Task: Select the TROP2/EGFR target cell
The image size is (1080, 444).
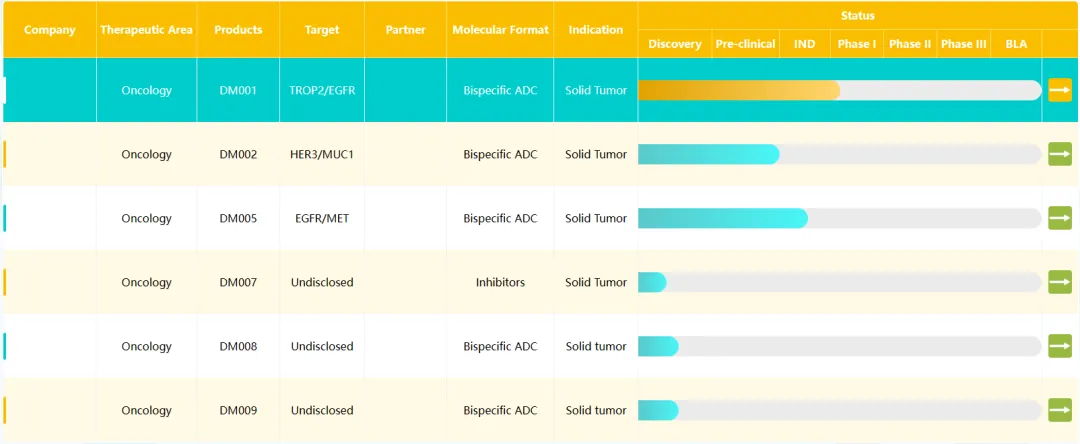Action: click(x=322, y=90)
